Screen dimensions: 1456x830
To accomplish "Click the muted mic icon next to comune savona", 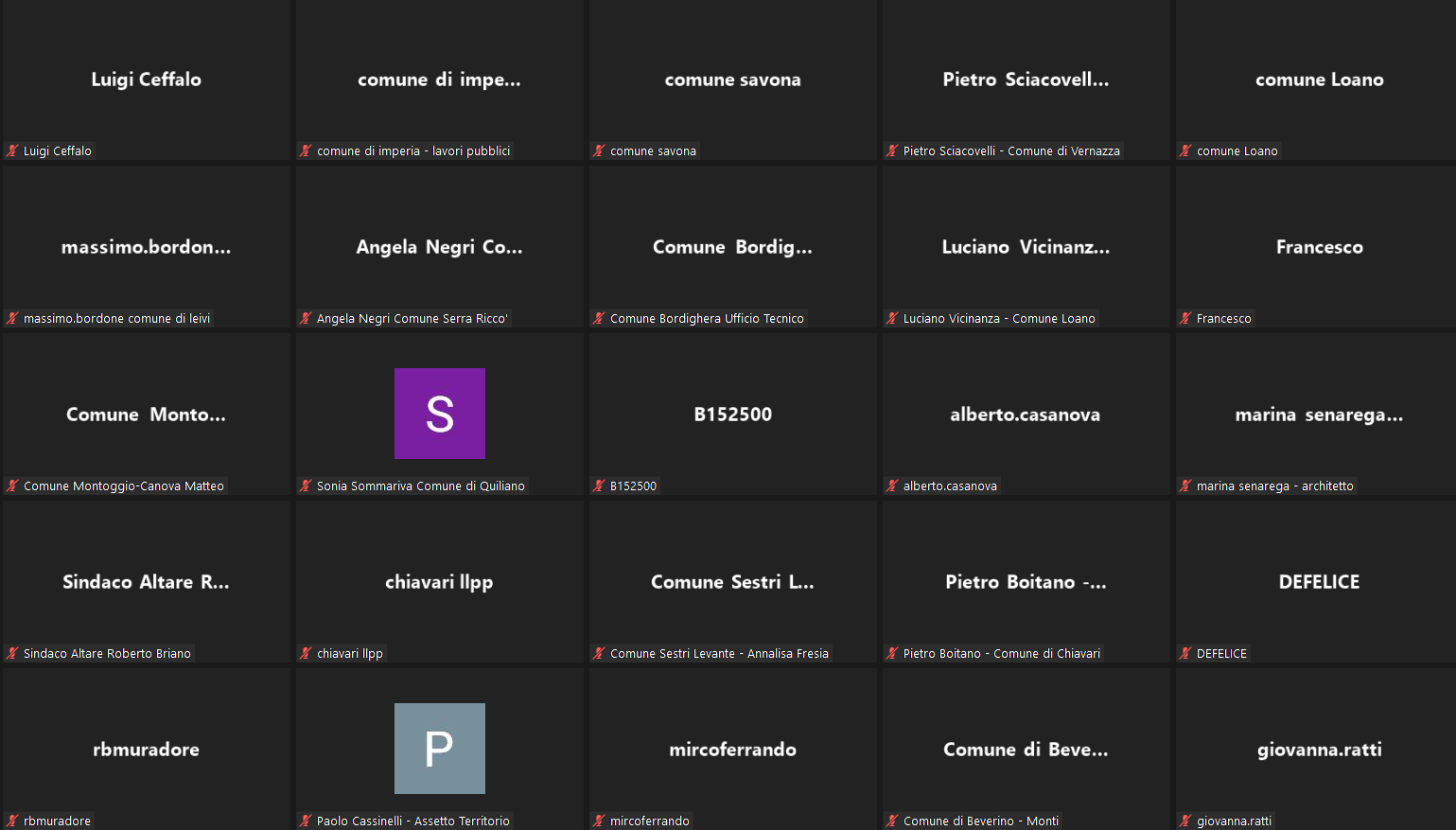I will 599,150.
